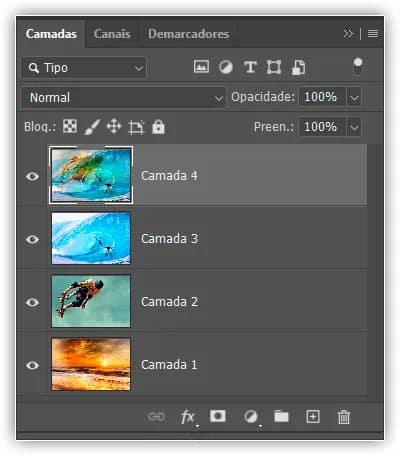Filter layers by type text icon
Viewport: 400px width, 456px height.
pos(250,67)
